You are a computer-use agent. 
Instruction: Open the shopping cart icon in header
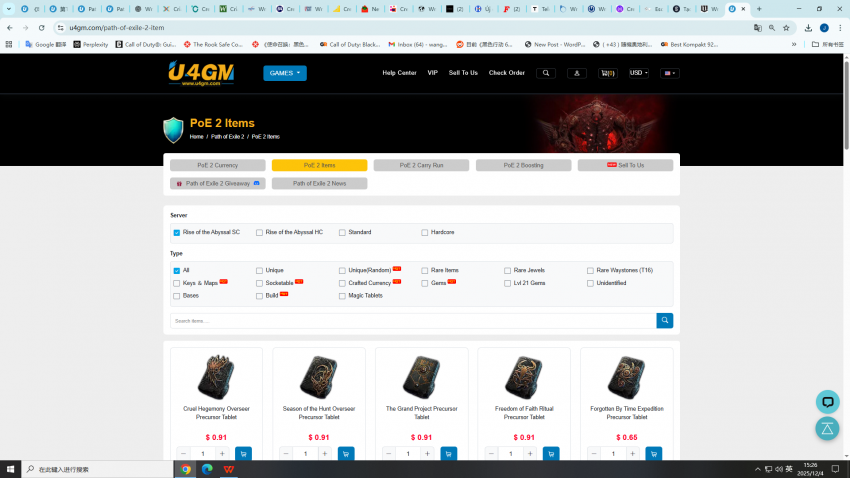[x=607, y=73]
